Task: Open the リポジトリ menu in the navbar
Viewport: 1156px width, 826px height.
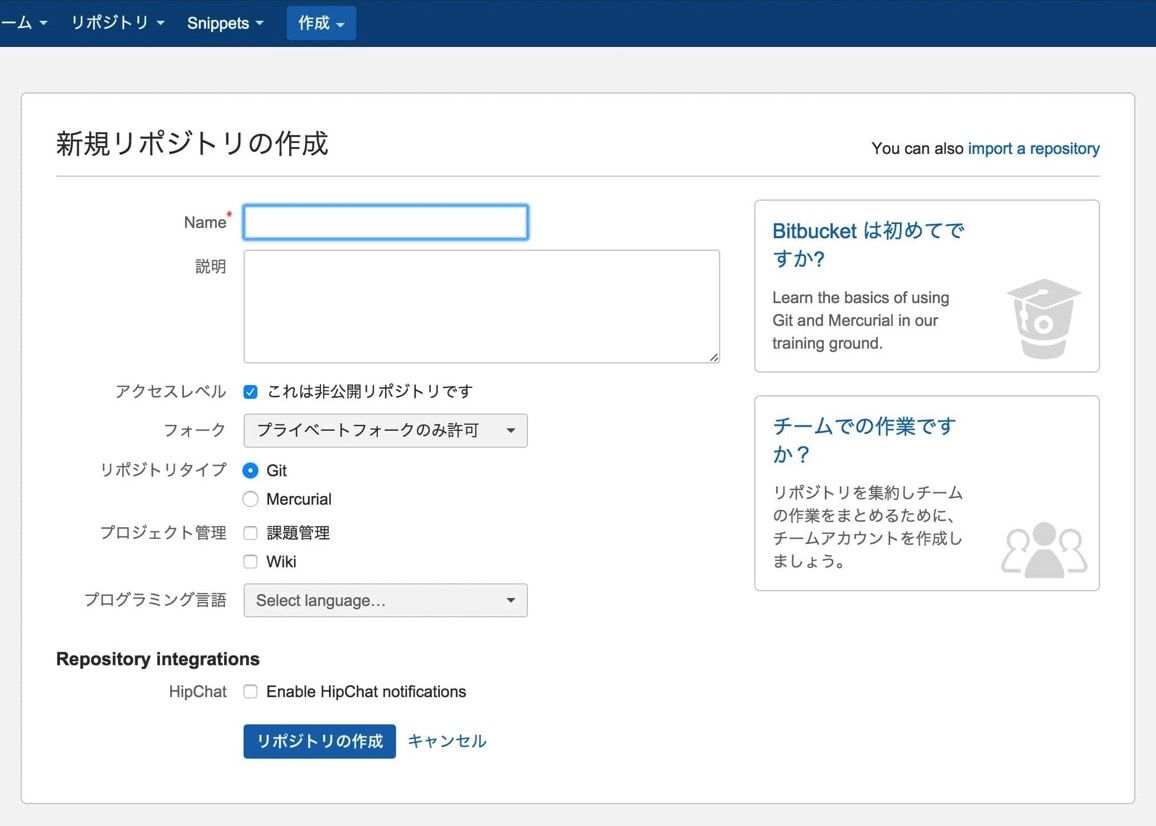Action: pyautogui.click(x=117, y=23)
